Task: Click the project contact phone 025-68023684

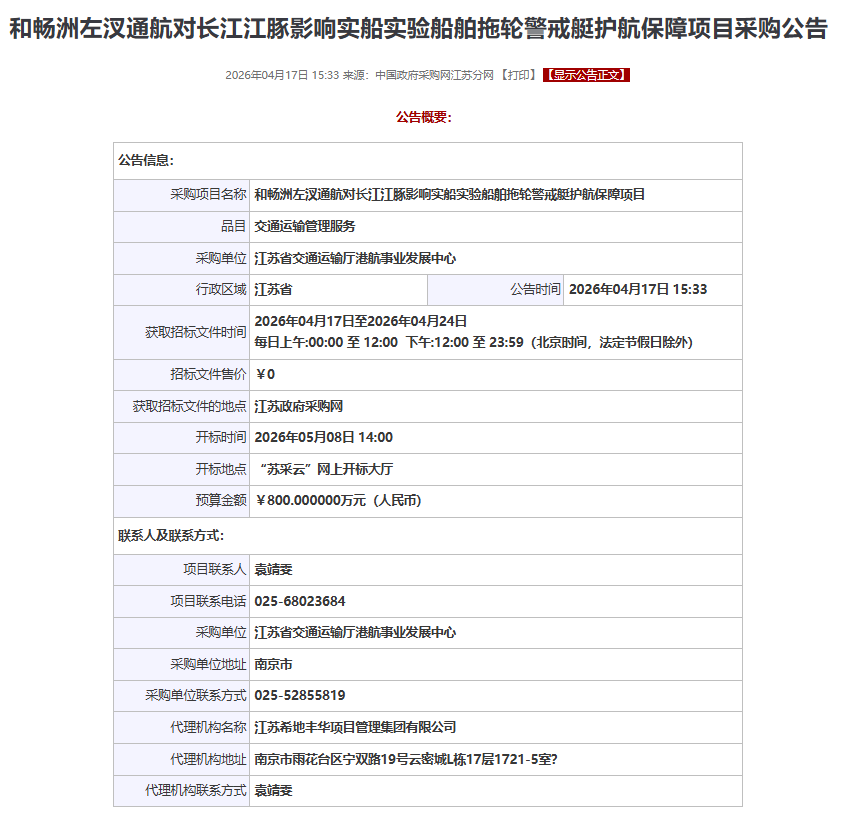Action: pyautogui.click(x=300, y=602)
